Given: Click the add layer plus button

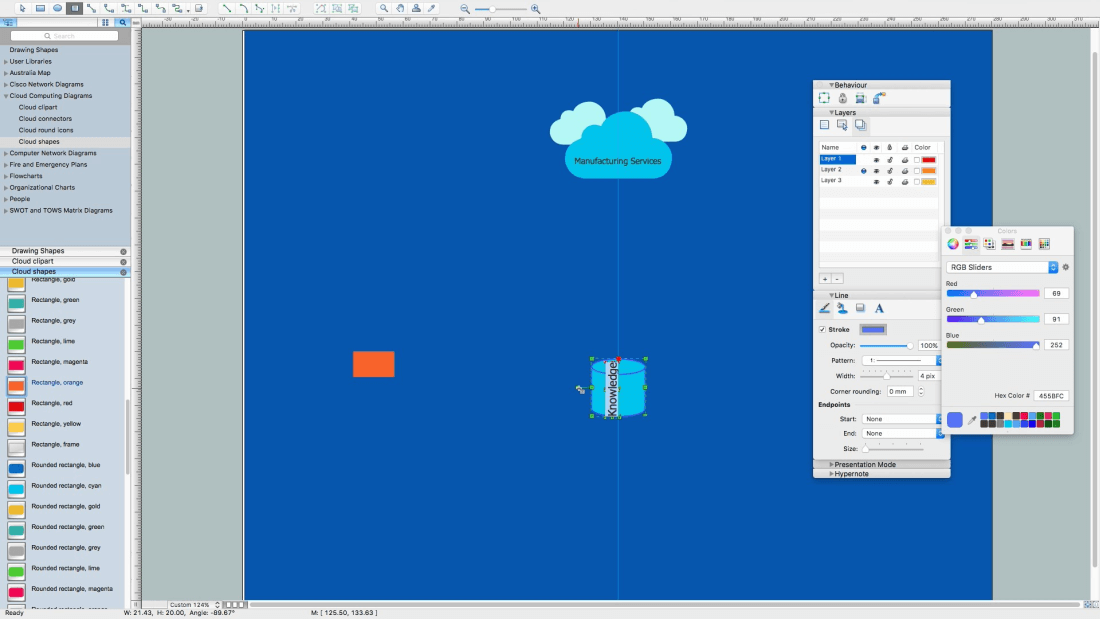Looking at the screenshot, I should point(824,279).
